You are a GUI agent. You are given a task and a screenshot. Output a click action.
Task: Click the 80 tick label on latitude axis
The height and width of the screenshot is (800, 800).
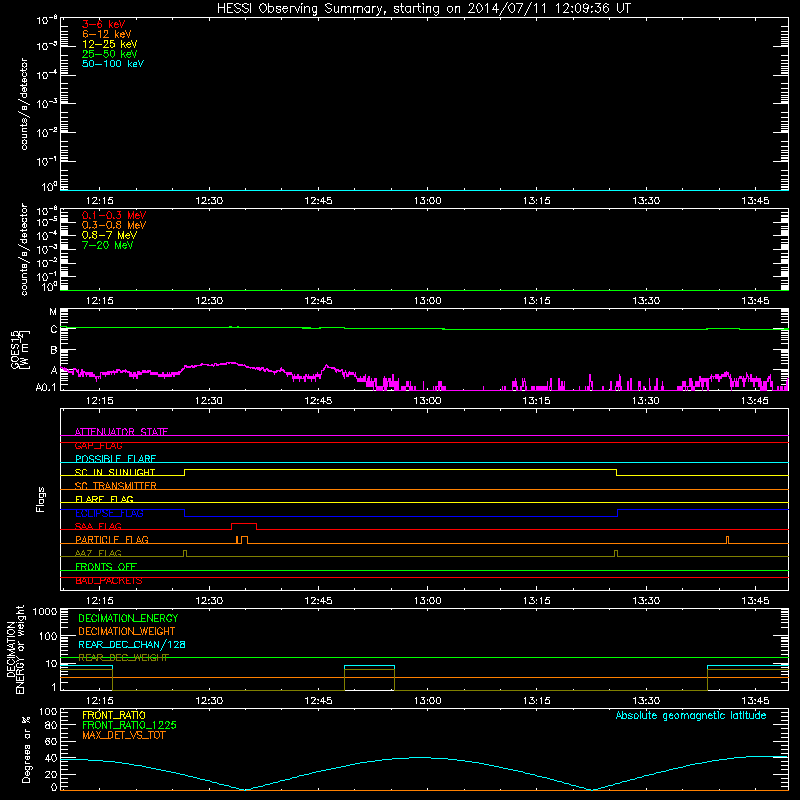tap(51, 725)
